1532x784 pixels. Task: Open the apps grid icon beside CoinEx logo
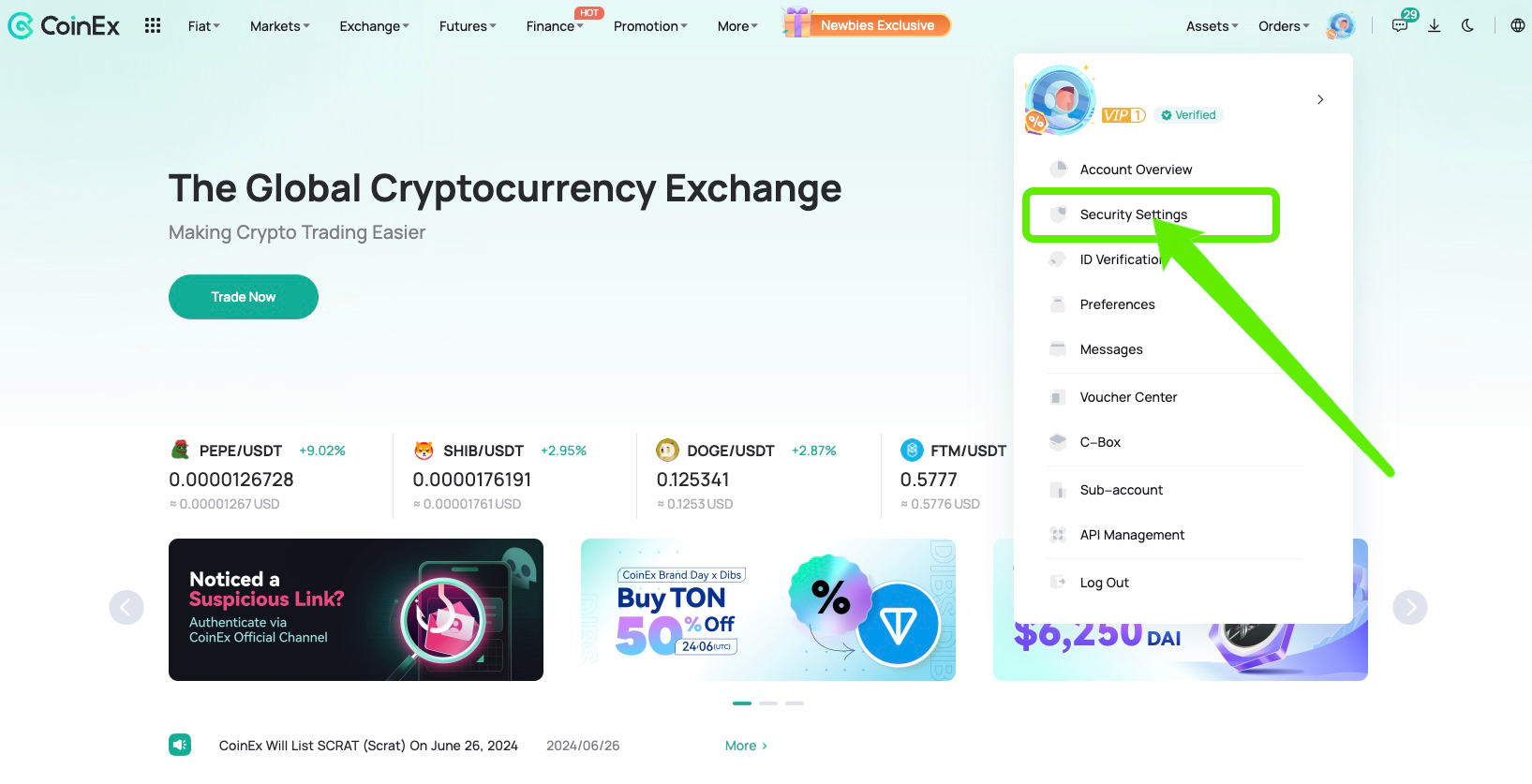coord(153,26)
